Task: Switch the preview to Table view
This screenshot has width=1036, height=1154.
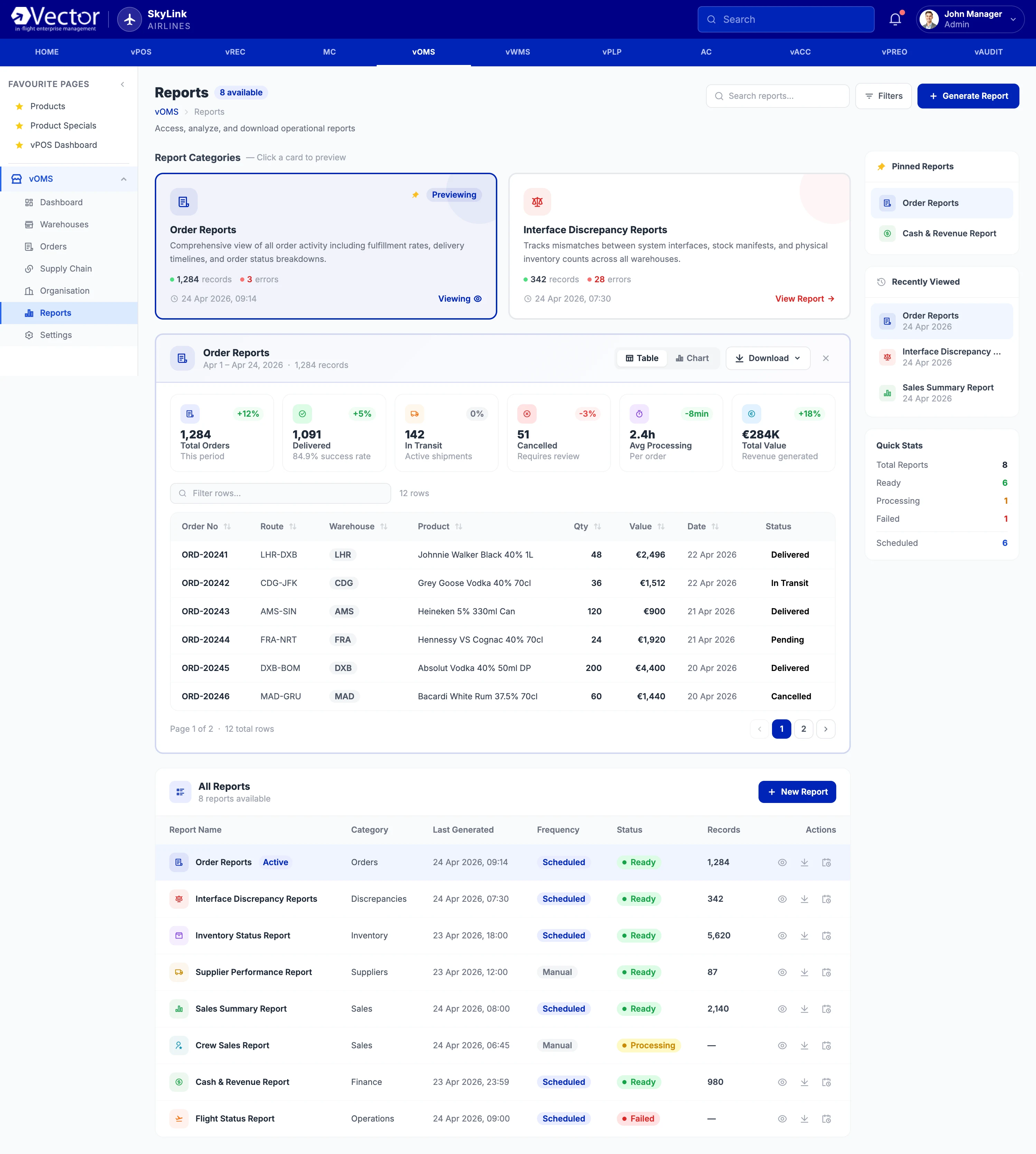Action: point(641,358)
